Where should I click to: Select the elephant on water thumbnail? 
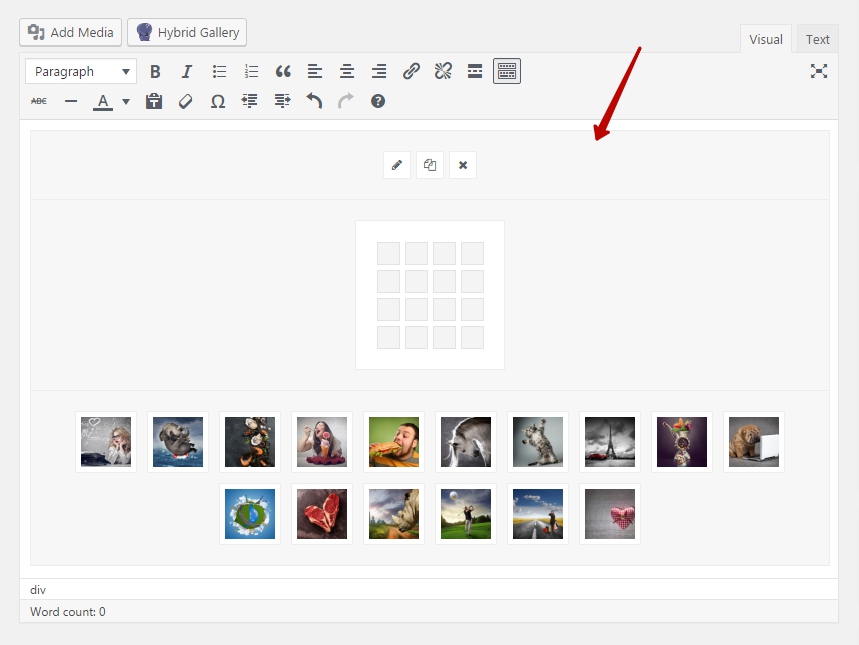click(x=178, y=442)
